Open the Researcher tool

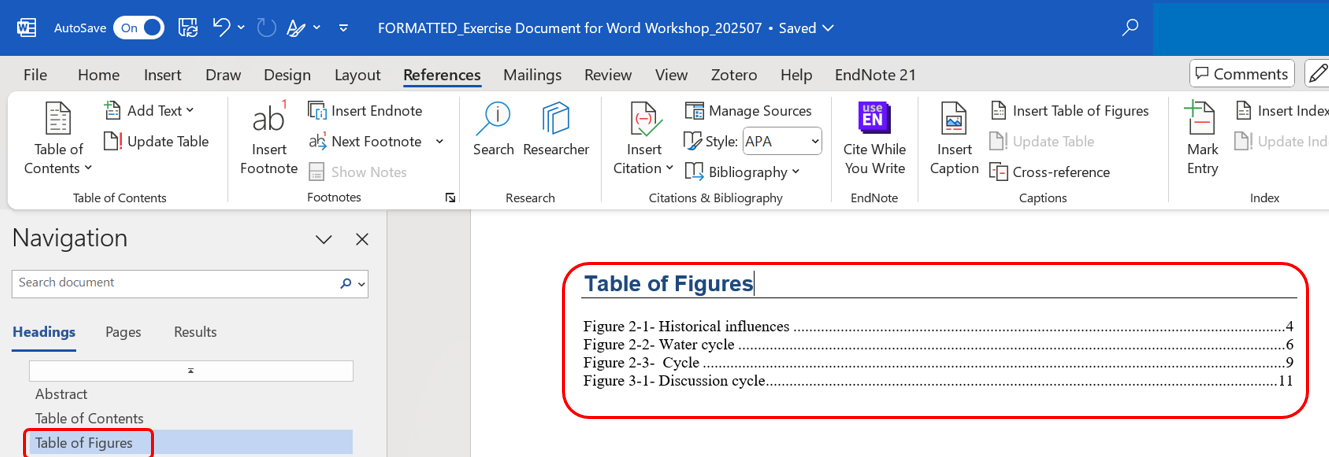(555, 120)
